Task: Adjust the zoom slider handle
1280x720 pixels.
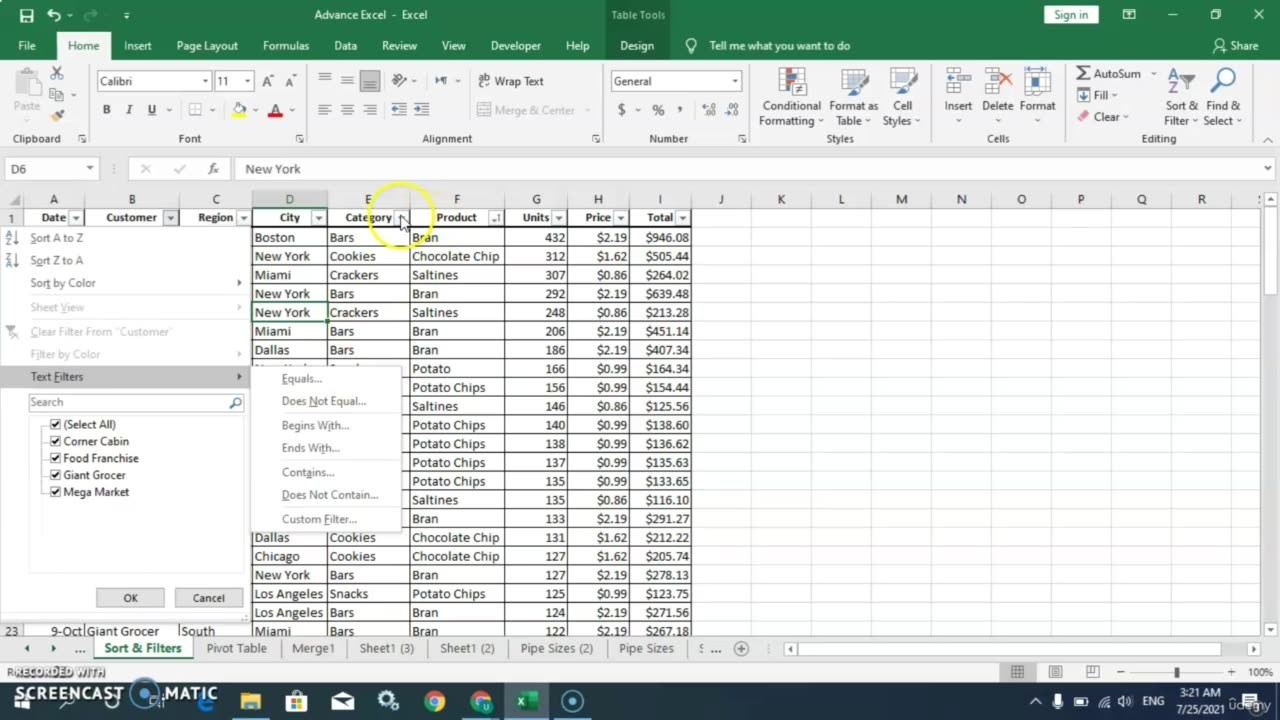Action: click(1176, 673)
